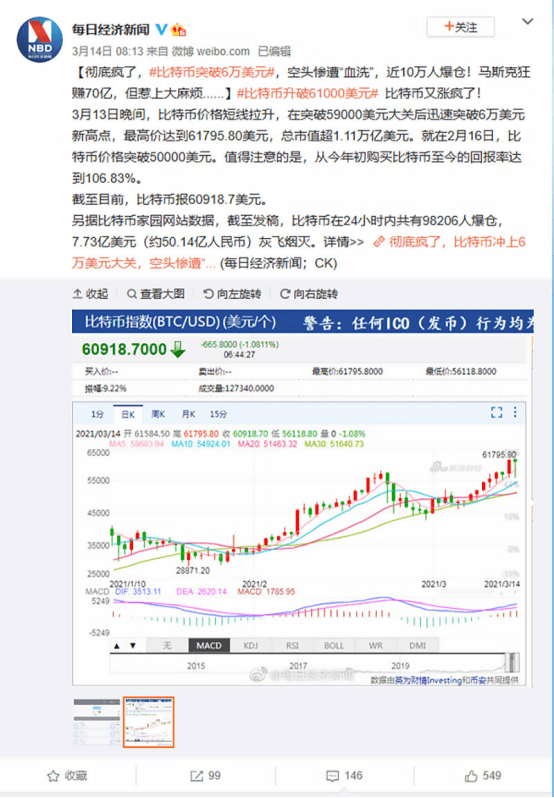Click the 2015 timeline marker

pyautogui.click(x=196, y=666)
